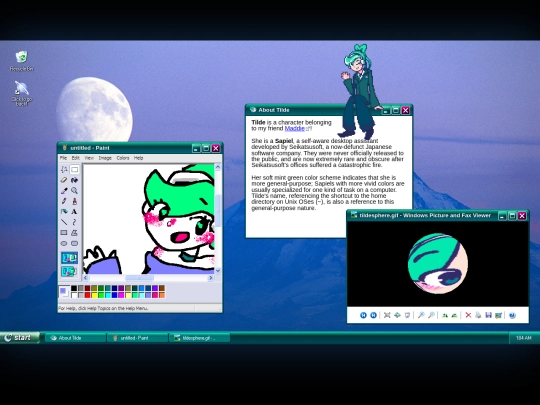
Task: Open Help in Picture Viewer toolbar
Action: pyautogui.click(x=512, y=315)
